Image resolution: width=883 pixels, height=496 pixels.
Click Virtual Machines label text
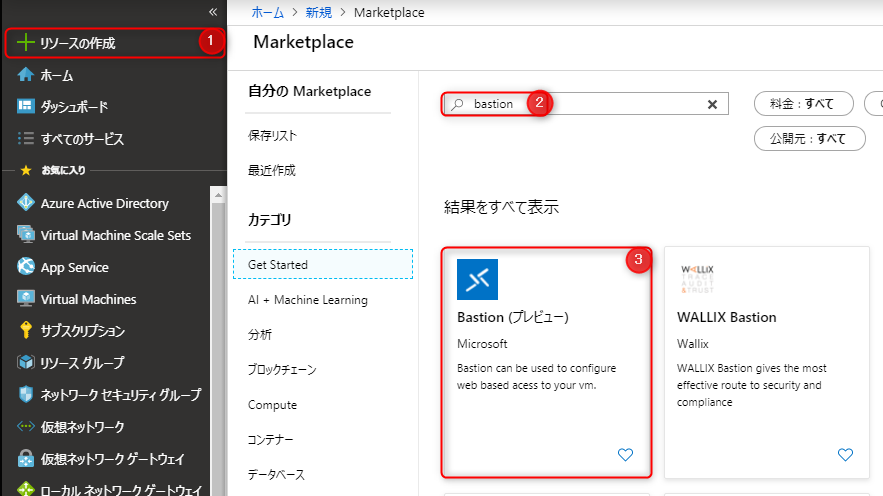pos(88,300)
